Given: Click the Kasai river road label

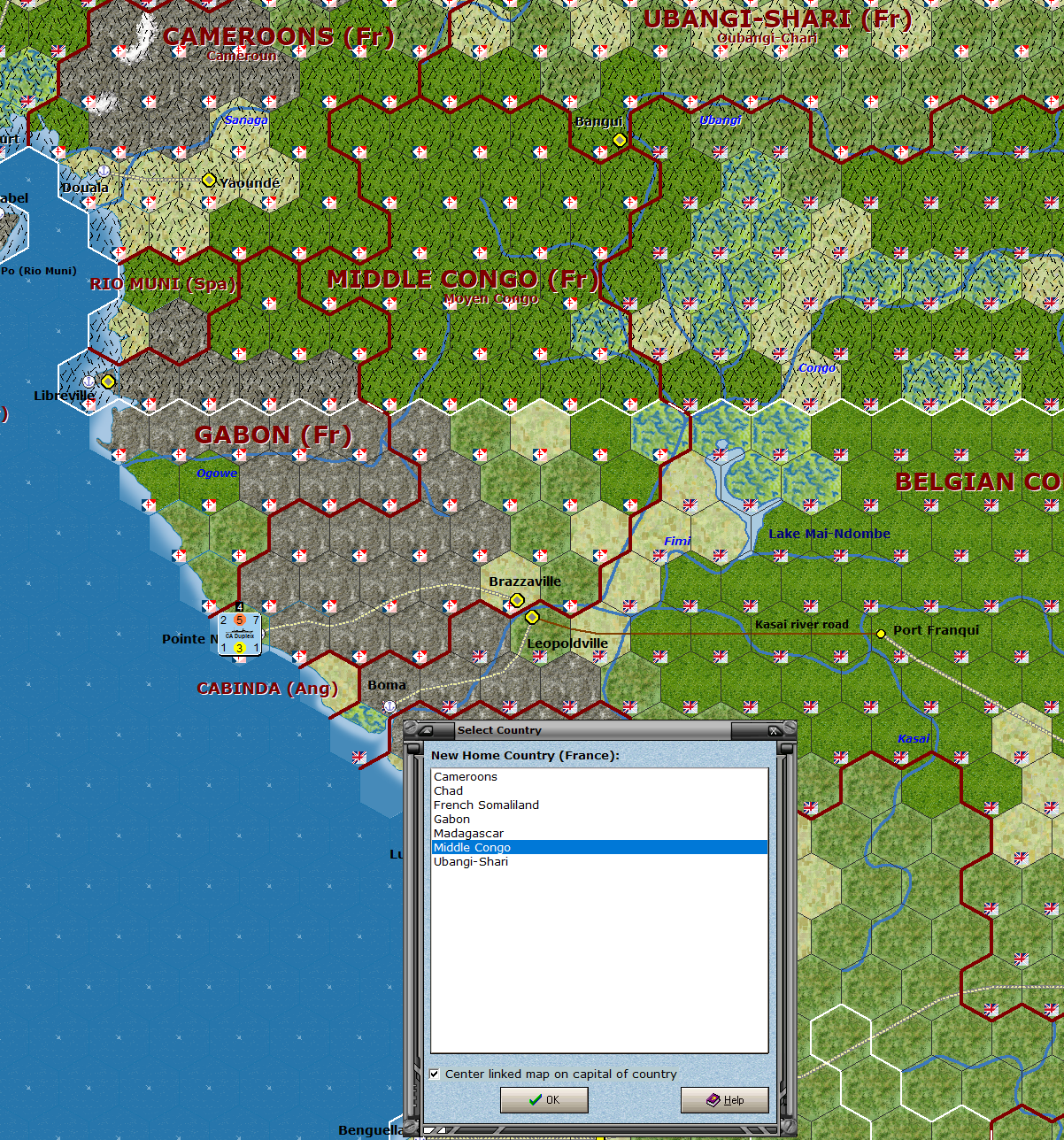Looking at the screenshot, I should point(802,624).
